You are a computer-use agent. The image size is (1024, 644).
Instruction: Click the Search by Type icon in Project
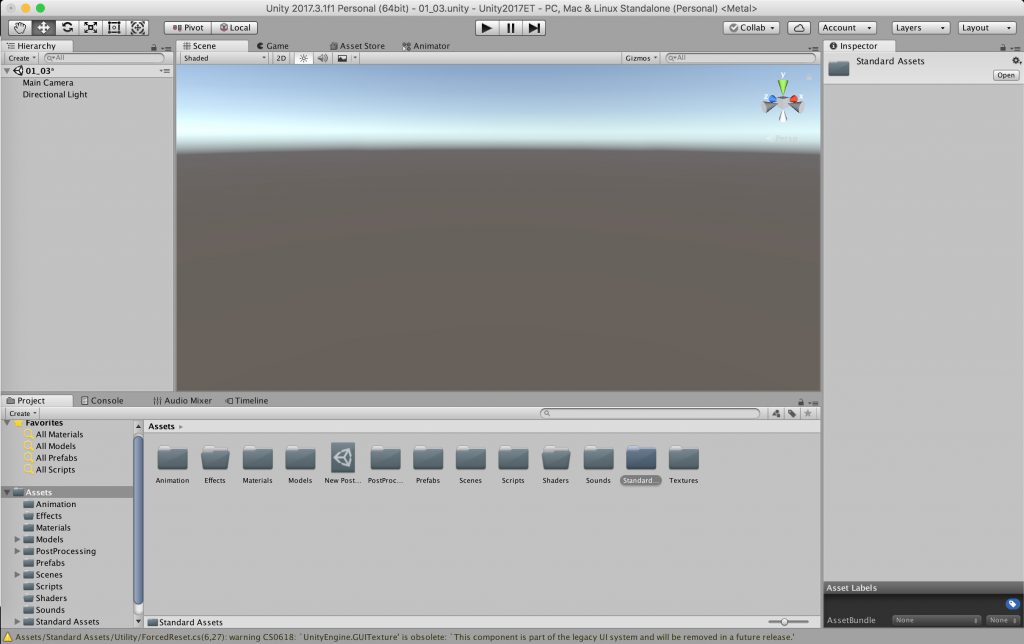coord(776,413)
